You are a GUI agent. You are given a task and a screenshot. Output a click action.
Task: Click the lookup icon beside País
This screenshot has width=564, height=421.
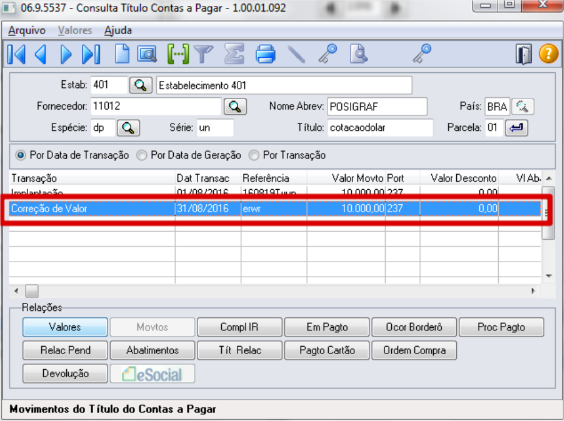click(522, 107)
